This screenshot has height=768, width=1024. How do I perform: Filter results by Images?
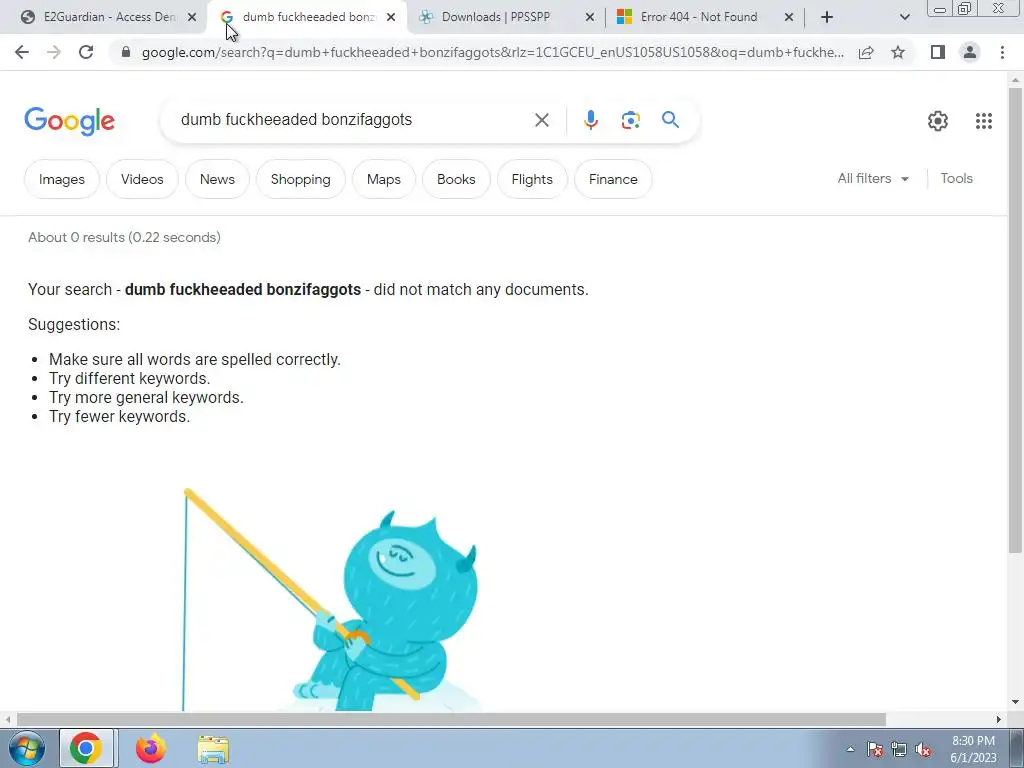62,179
